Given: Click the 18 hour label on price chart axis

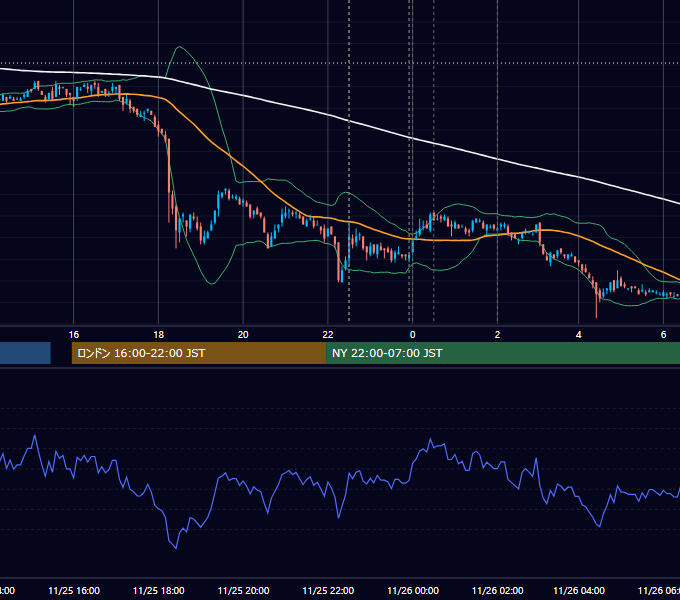Looking at the screenshot, I should click(x=159, y=335).
